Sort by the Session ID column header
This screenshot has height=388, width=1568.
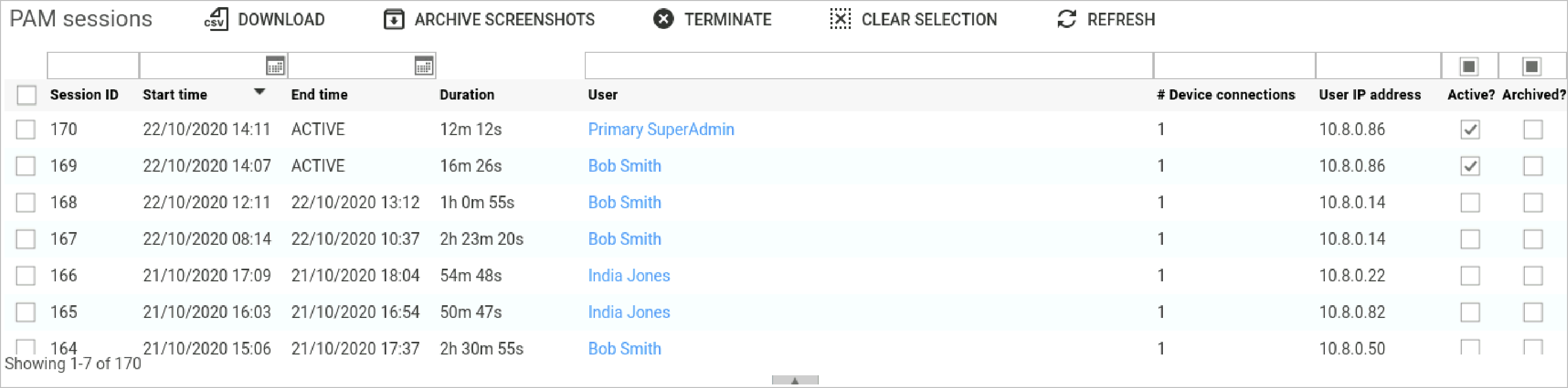click(84, 95)
